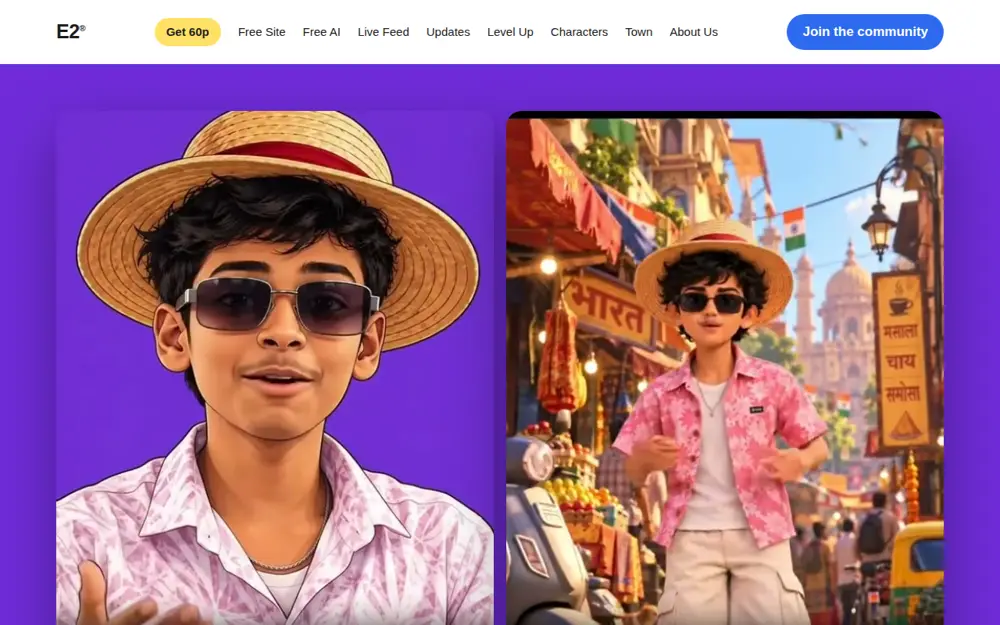The width and height of the screenshot is (1000, 625).
Task: Click Join the community button
Action: [865, 32]
